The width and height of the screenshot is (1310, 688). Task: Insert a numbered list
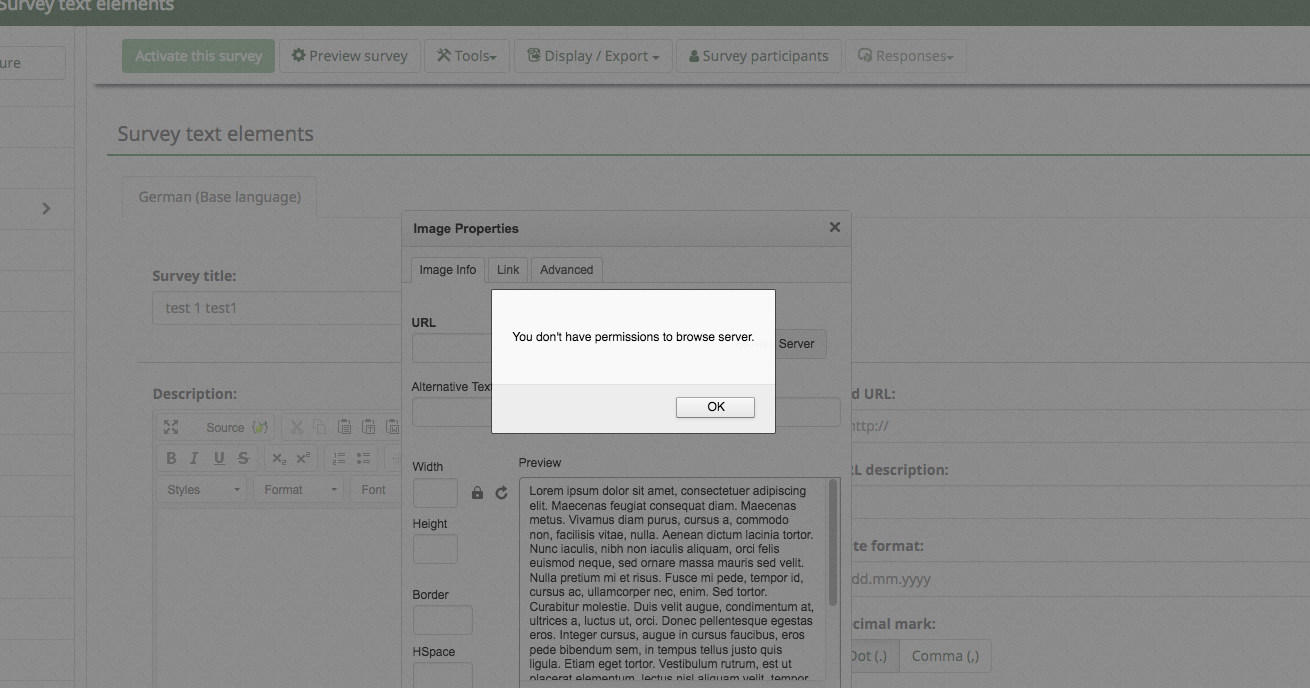339,458
